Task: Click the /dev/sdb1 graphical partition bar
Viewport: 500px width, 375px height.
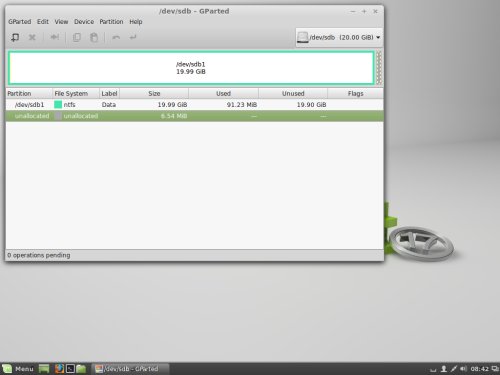Action: [x=191, y=68]
